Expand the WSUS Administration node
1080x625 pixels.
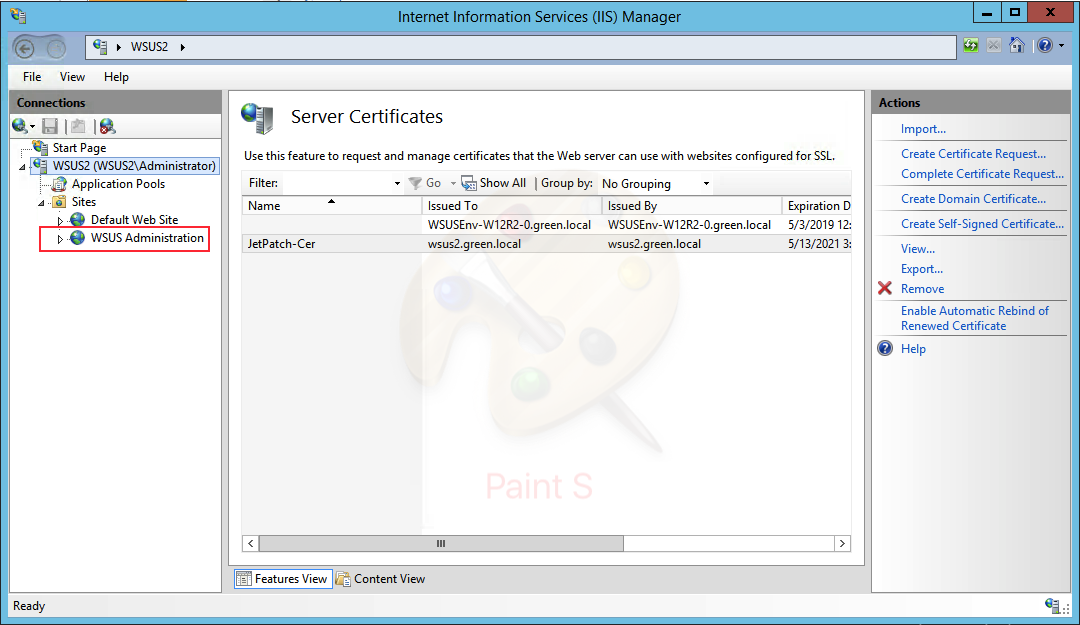pyautogui.click(x=60, y=238)
